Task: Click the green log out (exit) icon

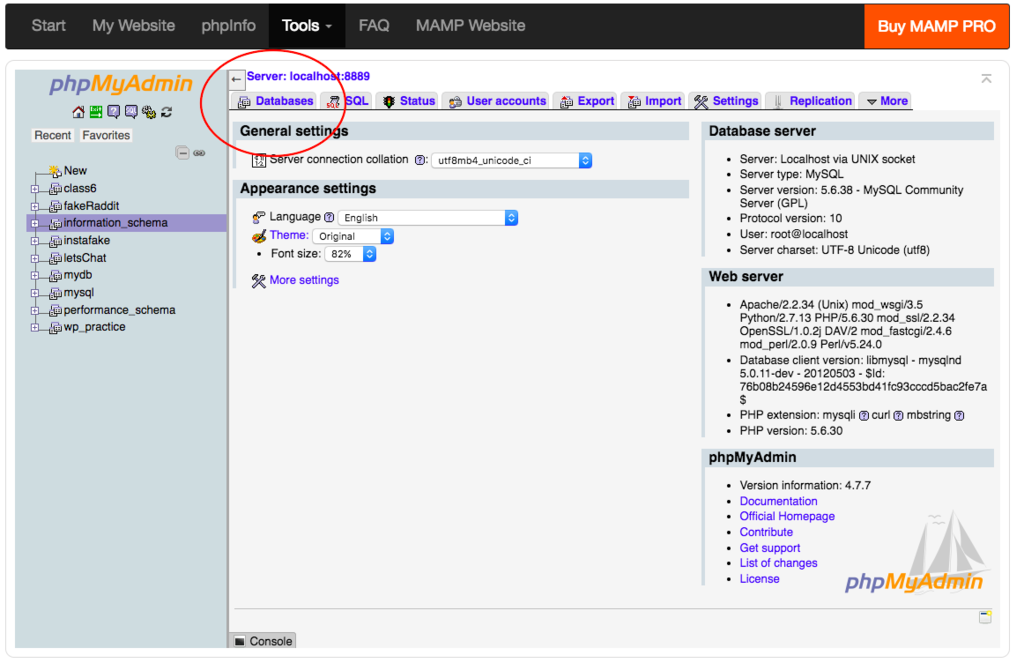Action: click(x=96, y=112)
